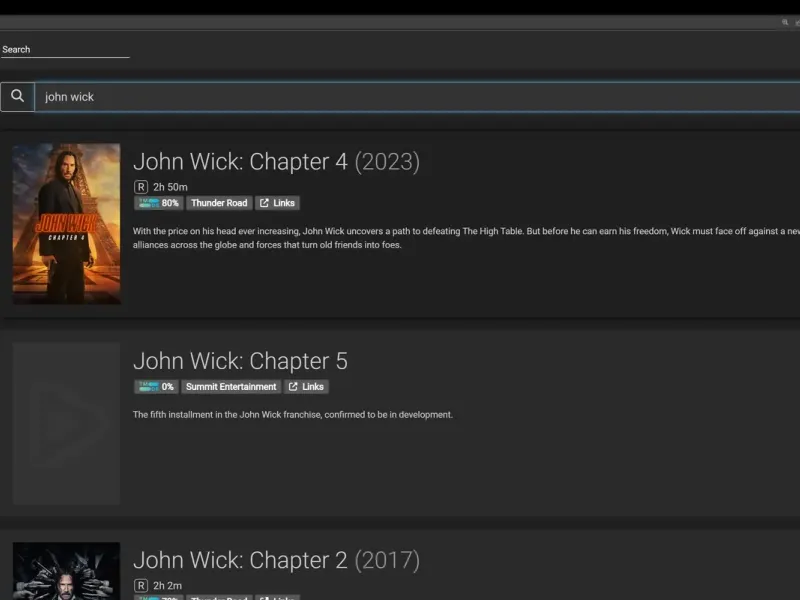The width and height of the screenshot is (800, 600).
Task: Open the Search tab label
Action: coord(16,49)
